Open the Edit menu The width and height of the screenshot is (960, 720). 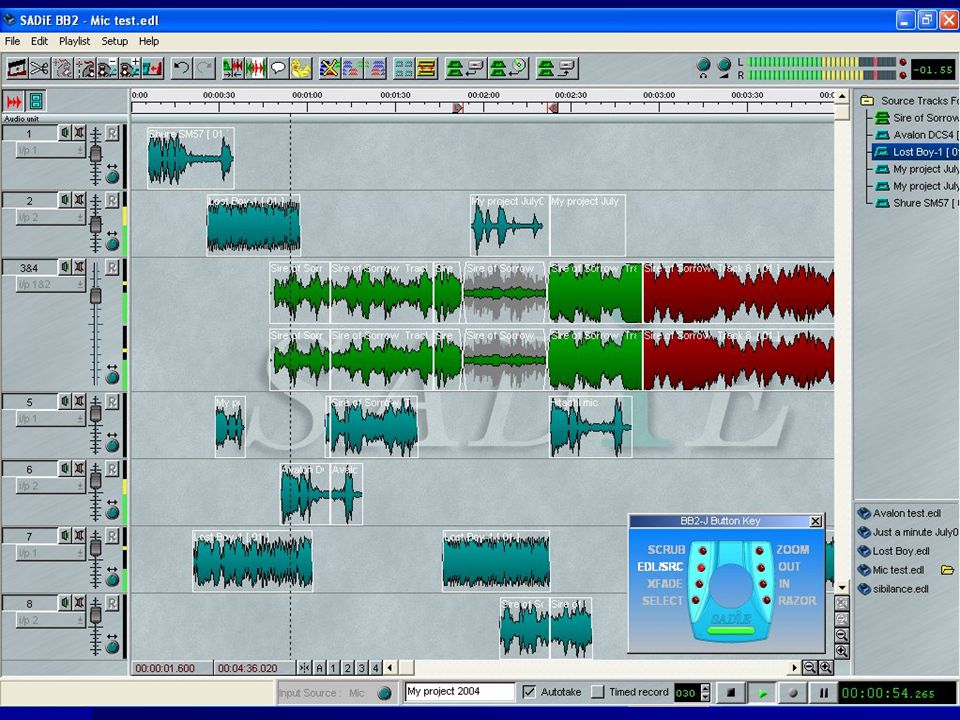39,41
